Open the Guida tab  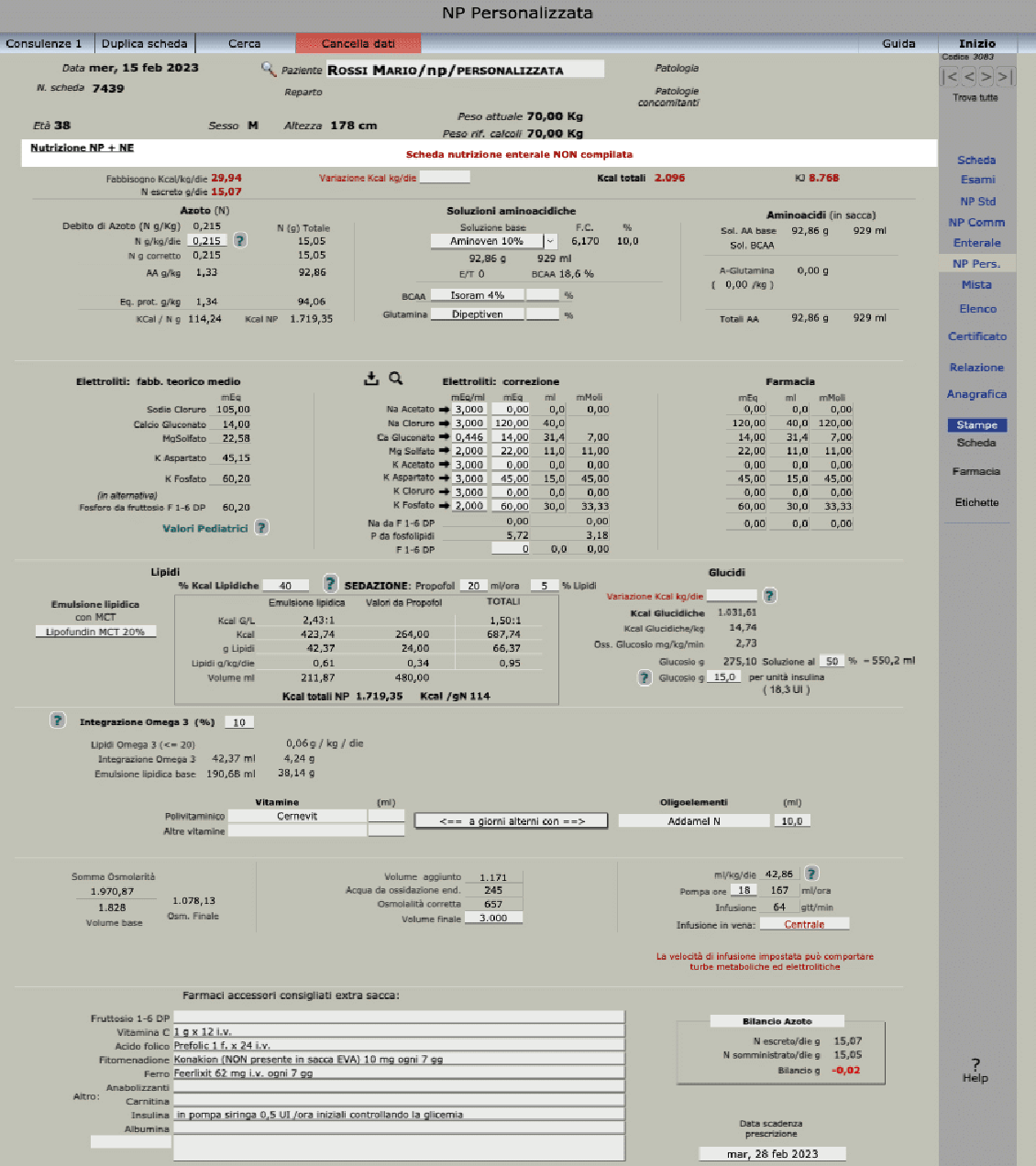[898, 43]
